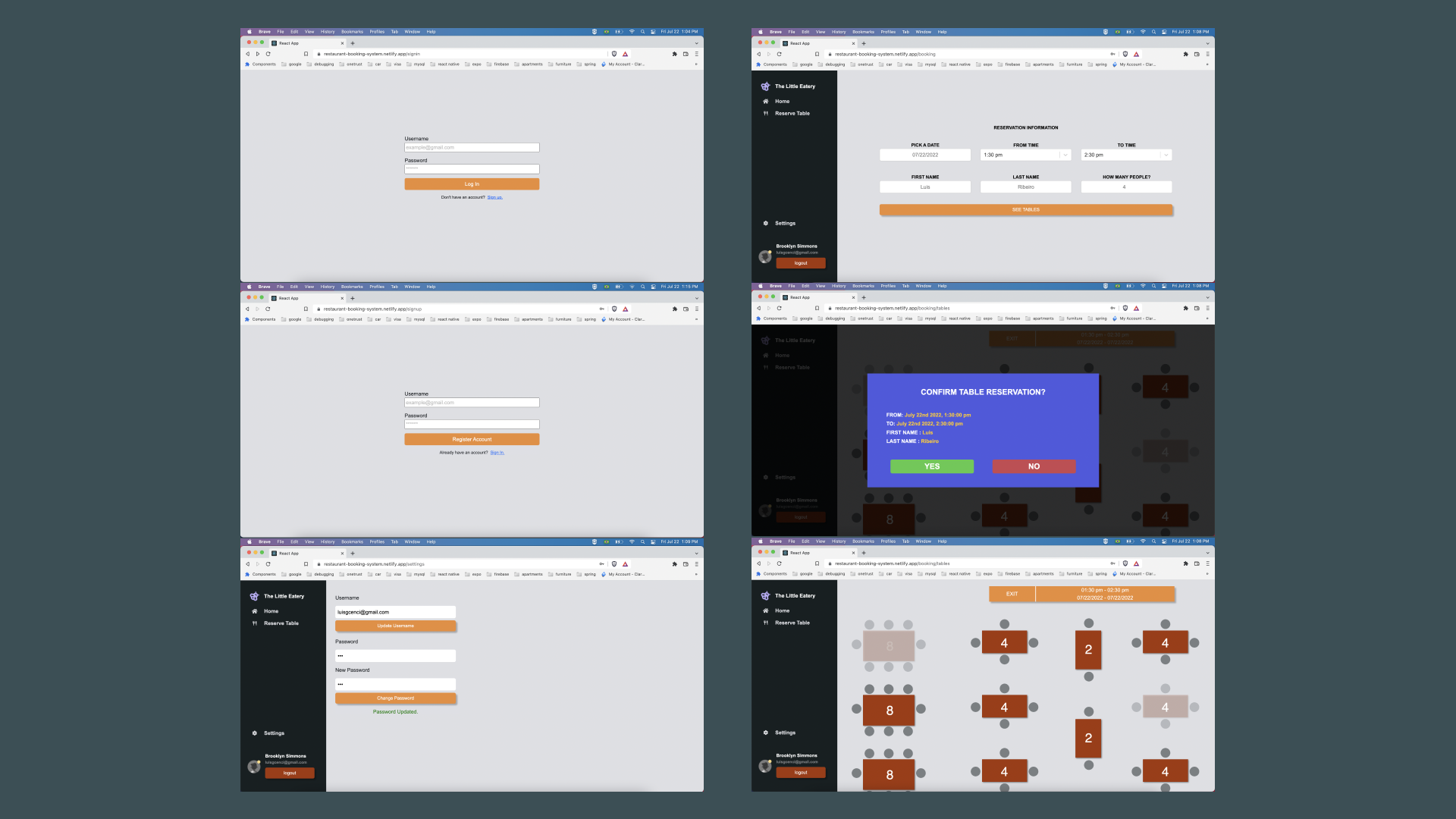This screenshot has height=819, width=1456.
Task: Click the SEE TABLES button on the booking form
Action: click(1026, 210)
